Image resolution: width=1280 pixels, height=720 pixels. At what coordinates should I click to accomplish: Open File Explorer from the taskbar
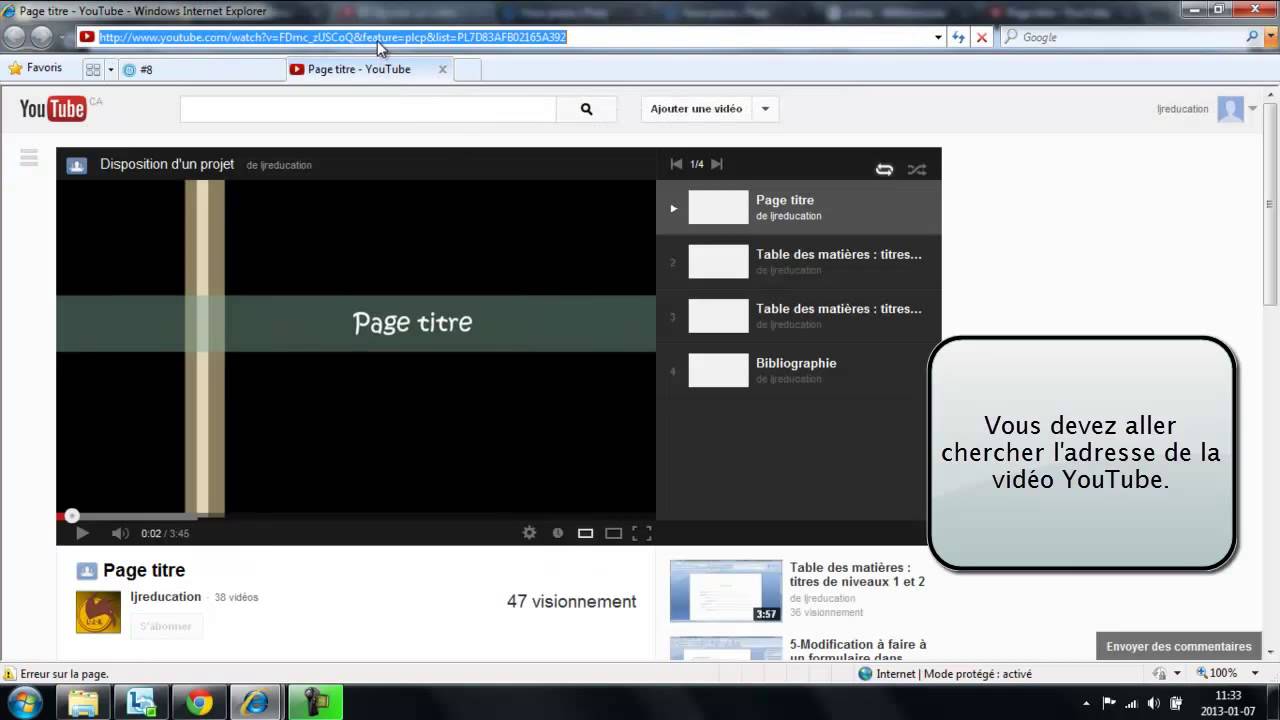point(83,703)
